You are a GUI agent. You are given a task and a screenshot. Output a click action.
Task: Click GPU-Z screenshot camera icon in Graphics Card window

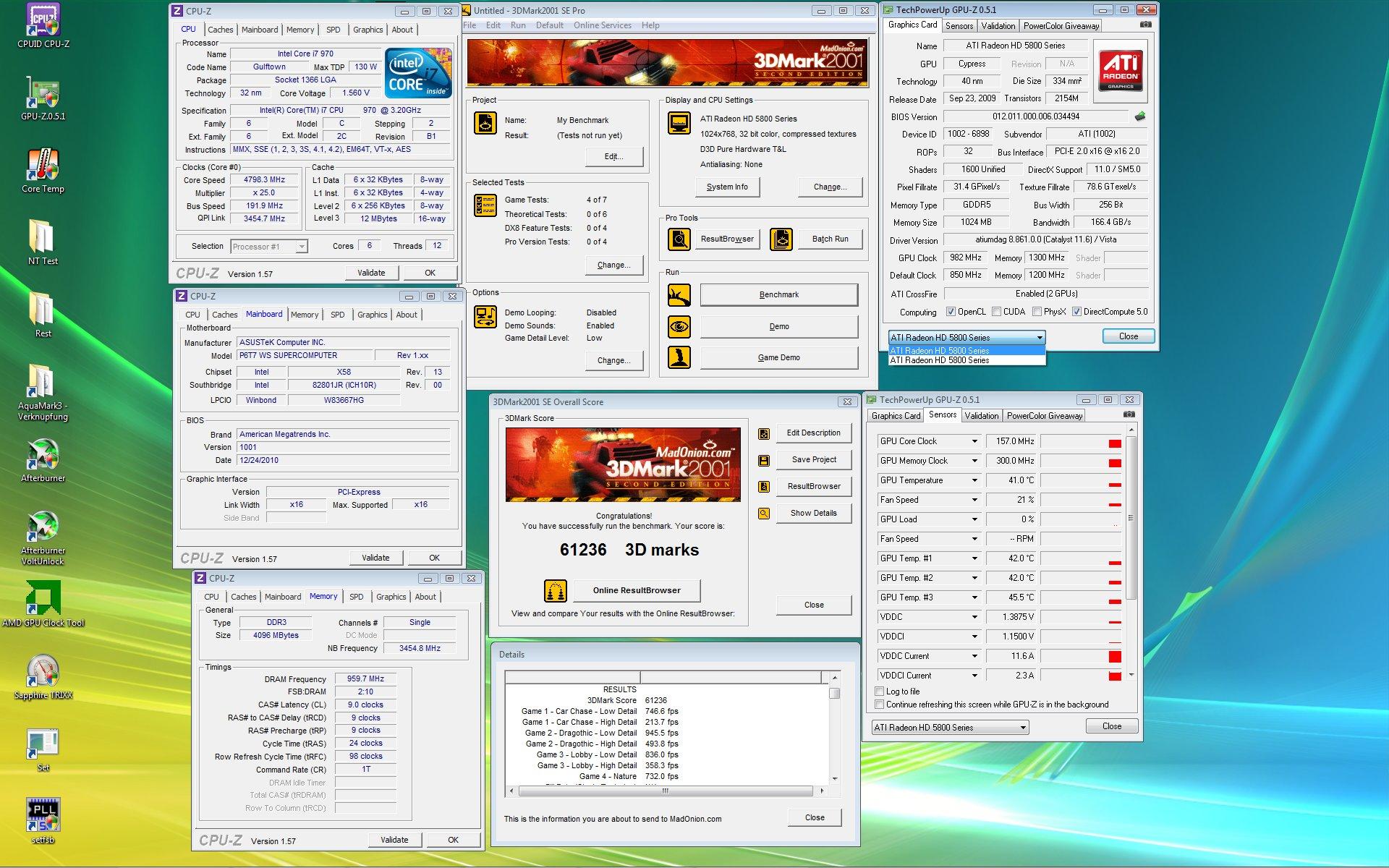pos(1145,25)
